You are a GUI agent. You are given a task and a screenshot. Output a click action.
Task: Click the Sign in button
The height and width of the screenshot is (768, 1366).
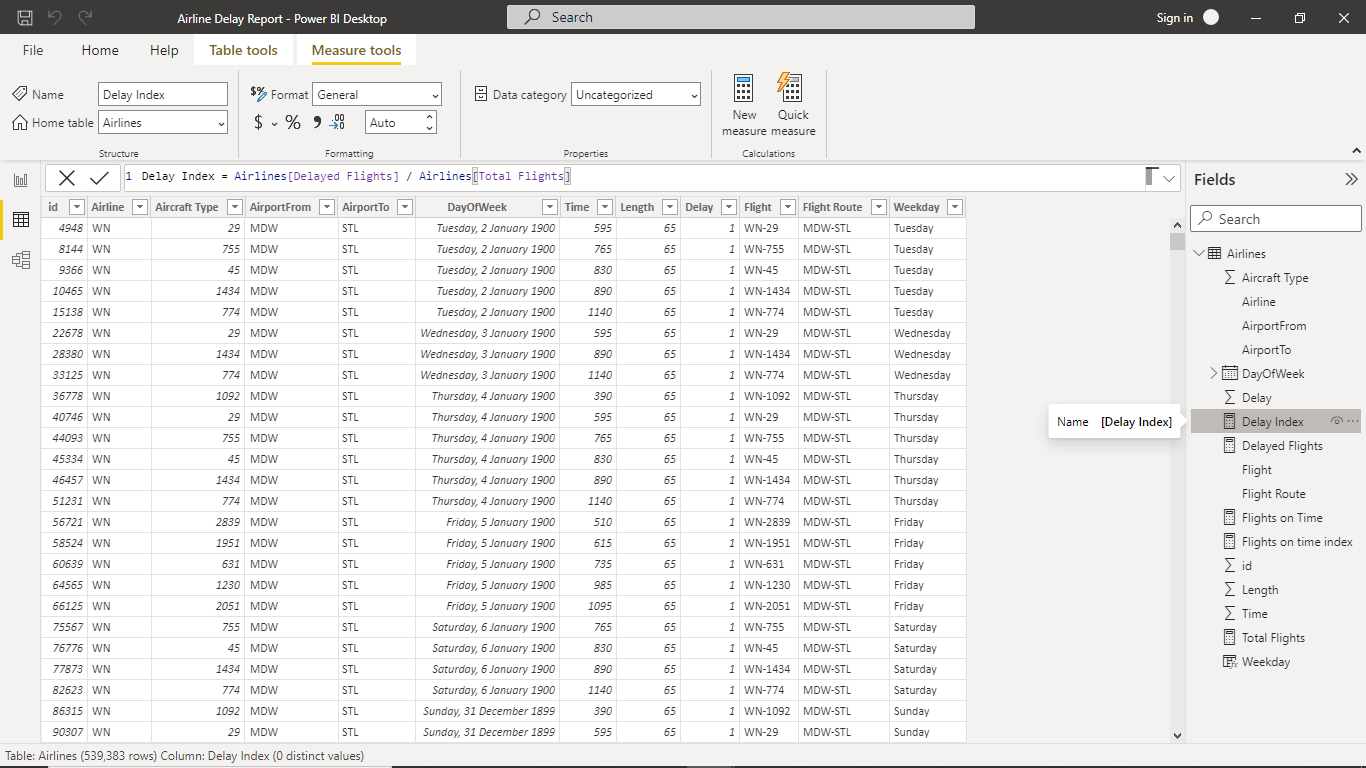(1175, 17)
